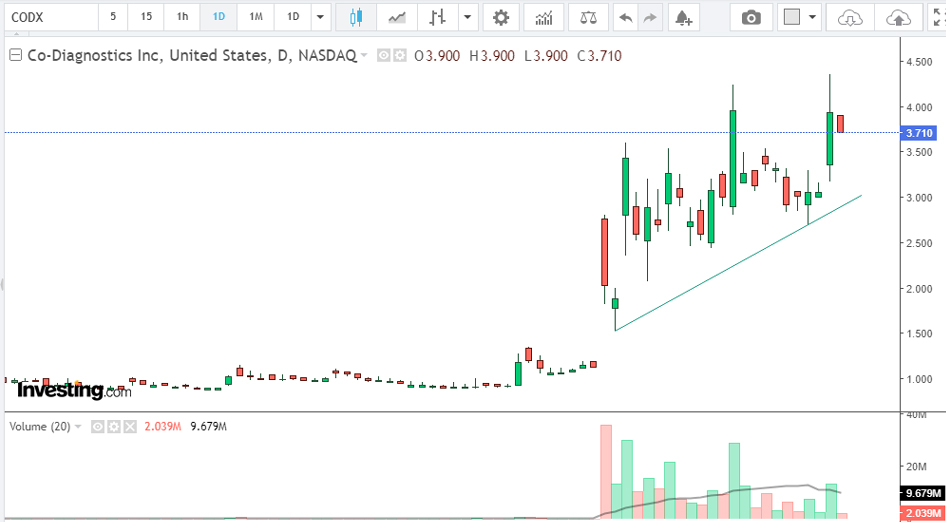Collapse the Co-Diagnostics legend box icon

tap(16, 56)
